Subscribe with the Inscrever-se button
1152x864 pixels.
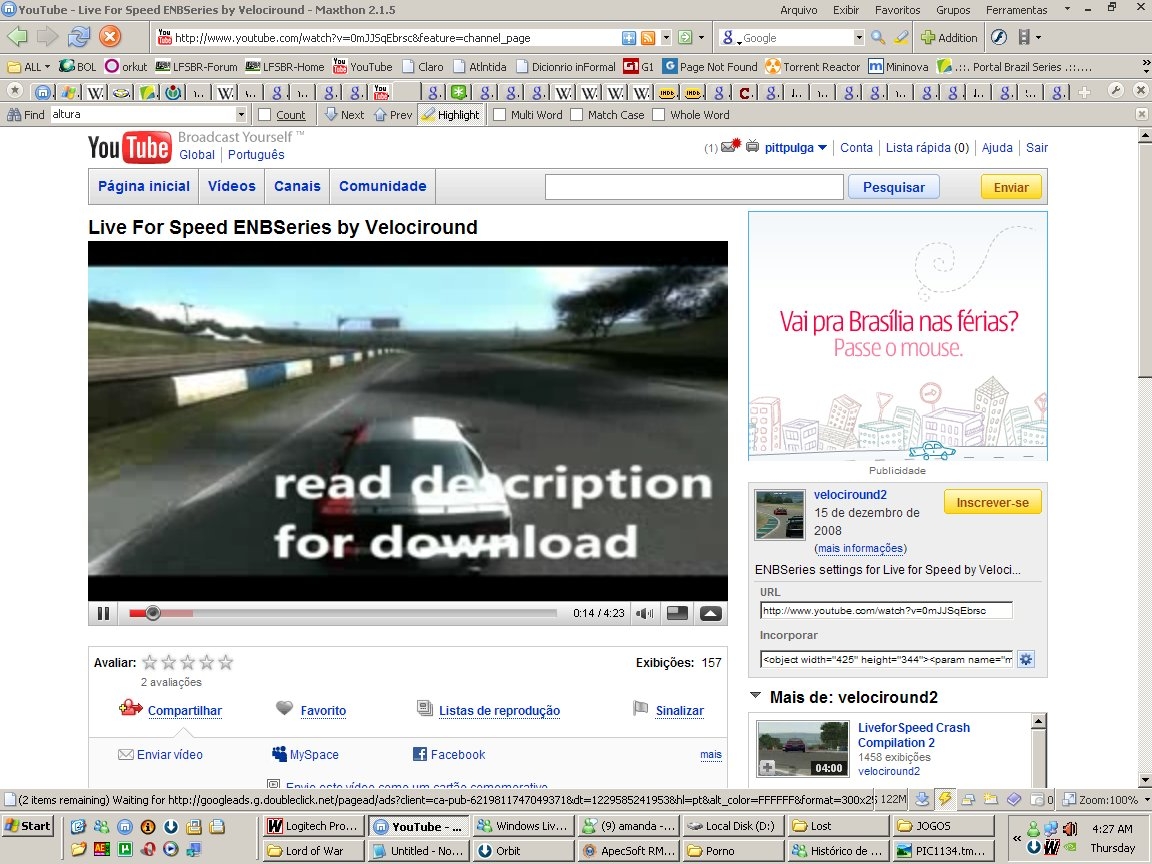tap(993, 503)
